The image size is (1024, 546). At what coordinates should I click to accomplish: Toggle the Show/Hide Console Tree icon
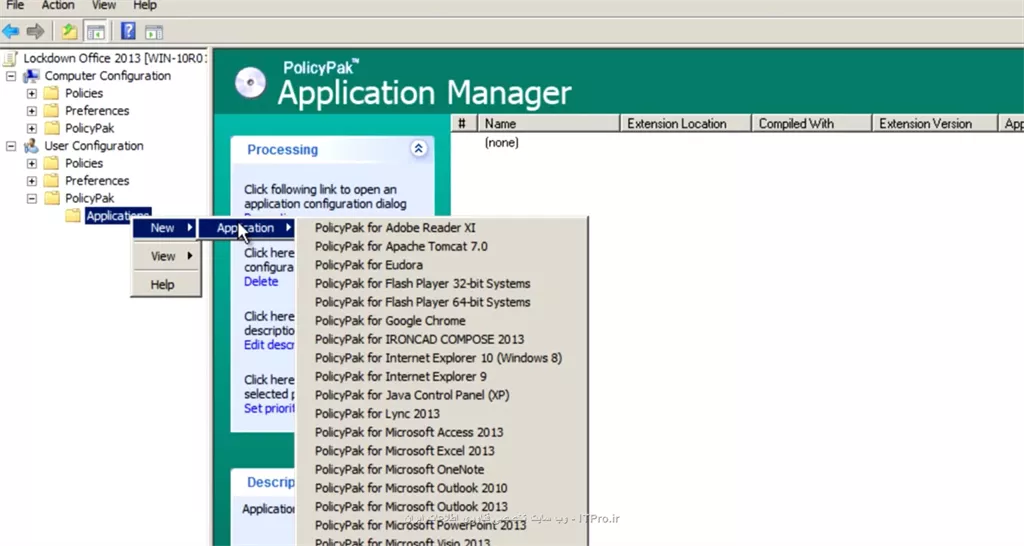[96, 31]
